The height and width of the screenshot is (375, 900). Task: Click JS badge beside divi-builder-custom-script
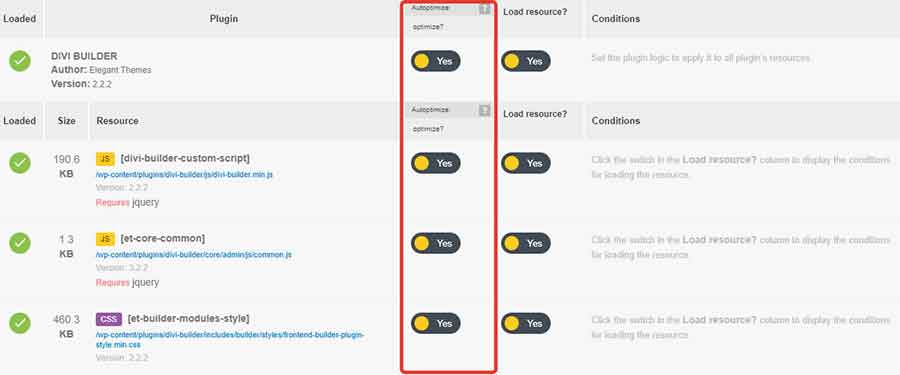(x=106, y=158)
